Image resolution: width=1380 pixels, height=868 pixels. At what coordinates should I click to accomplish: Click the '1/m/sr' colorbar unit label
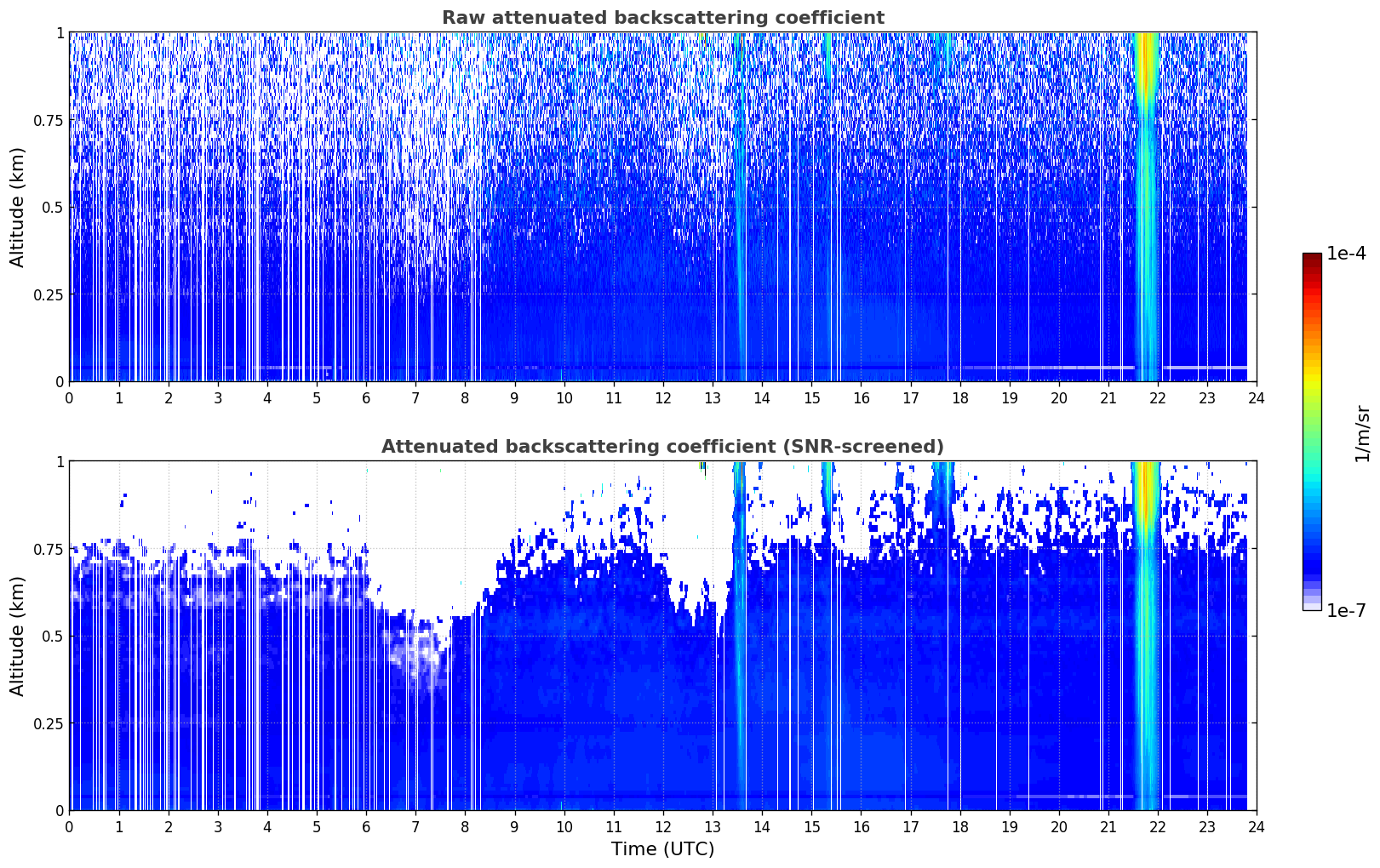pyautogui.click(x=1362, y=432)
